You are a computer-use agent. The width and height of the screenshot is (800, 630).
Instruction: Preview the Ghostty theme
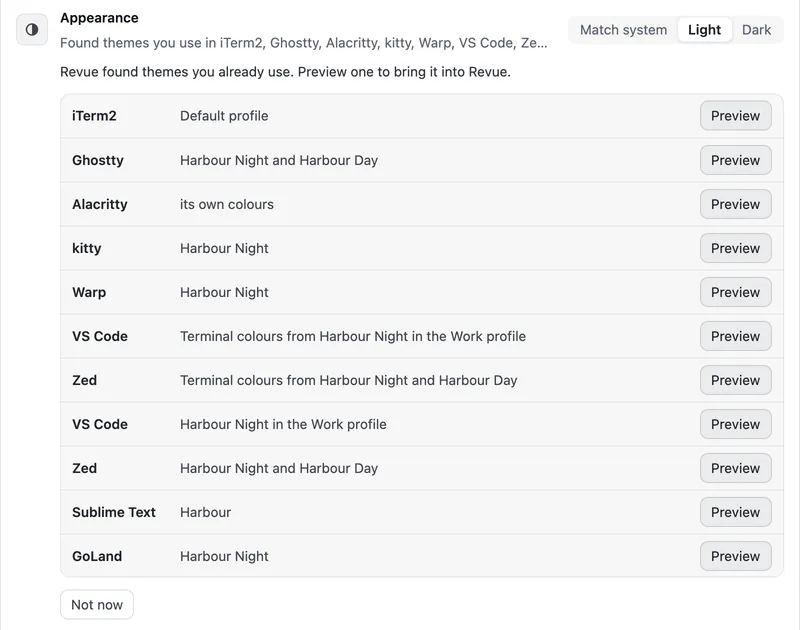tap(735, 160)
